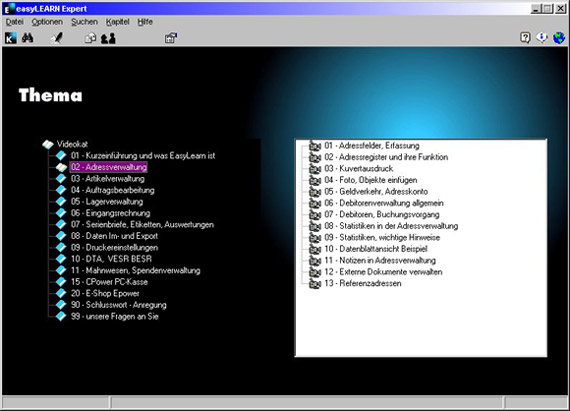570x411 pixels.
Task: Open video 03 - Kuvertausdruck
Action: click(358, 169)
